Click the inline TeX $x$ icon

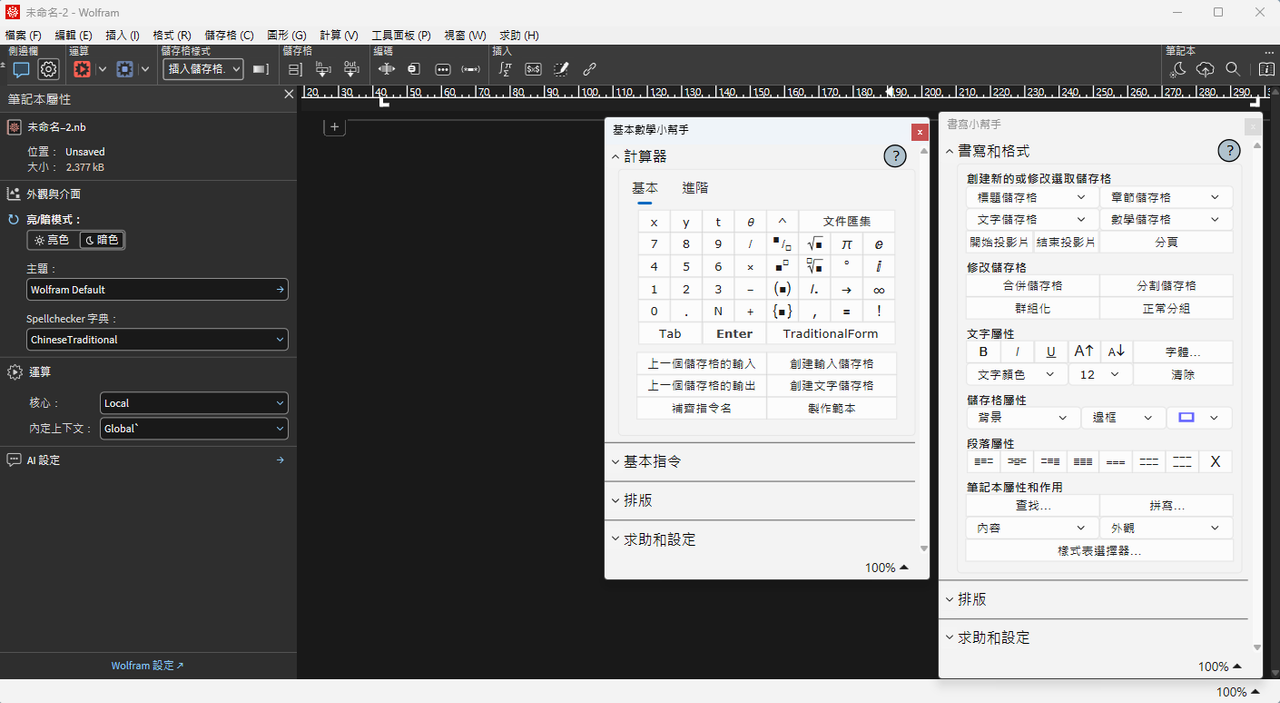[x=534, y=69]
